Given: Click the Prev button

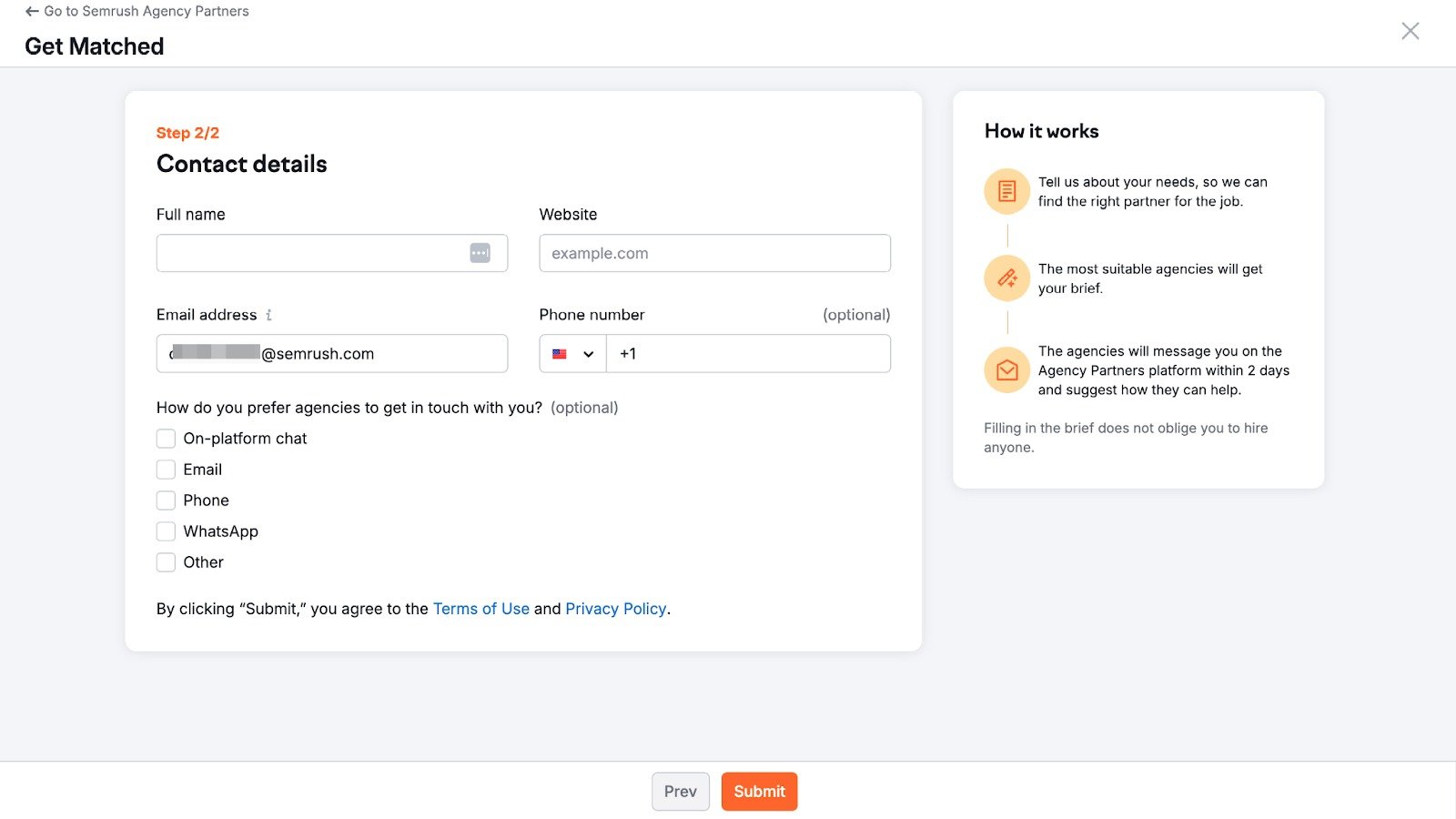Looking at the screenshot, I should [681, 791].
